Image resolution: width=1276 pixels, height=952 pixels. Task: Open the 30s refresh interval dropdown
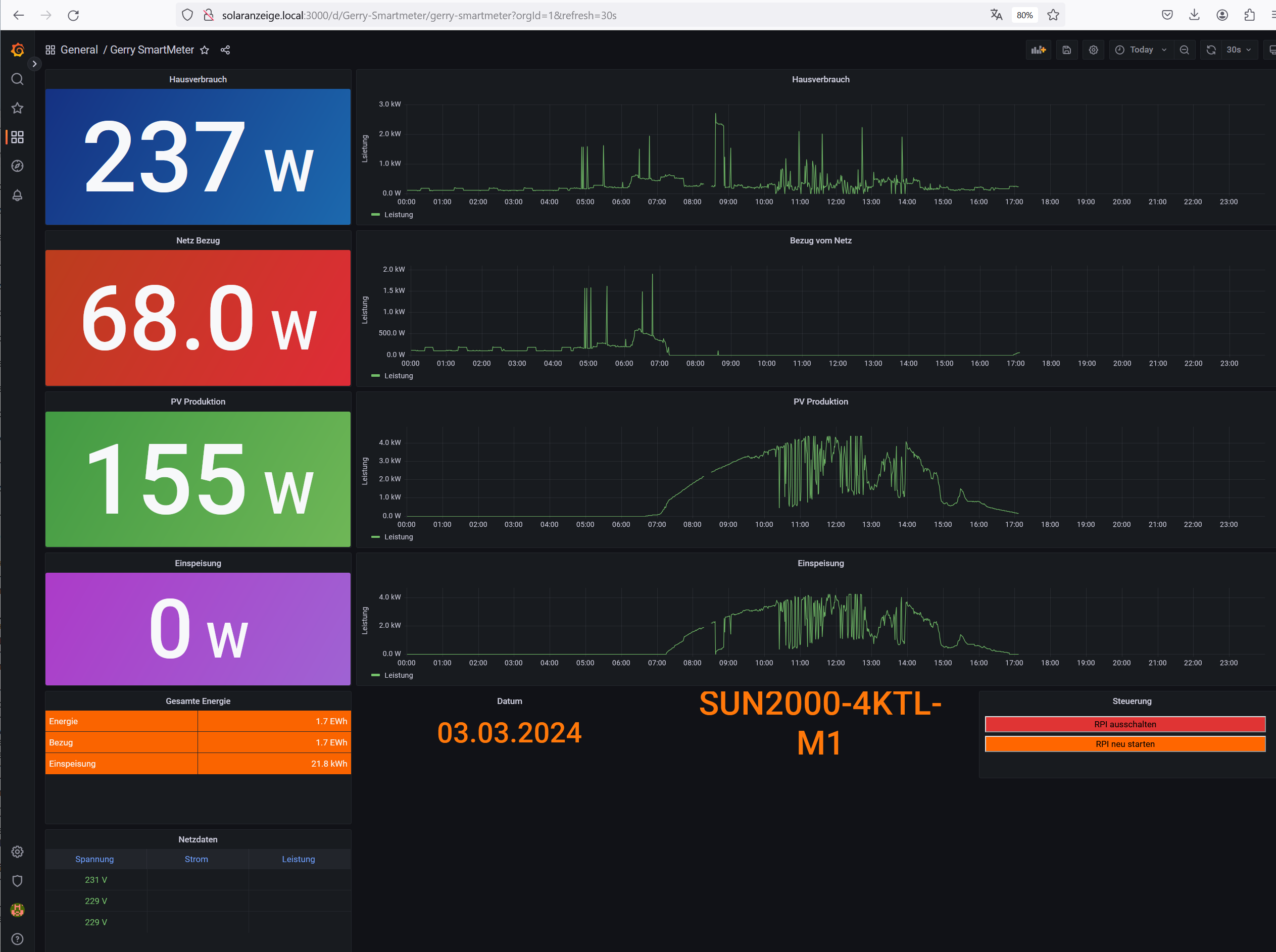(1238, 49)
